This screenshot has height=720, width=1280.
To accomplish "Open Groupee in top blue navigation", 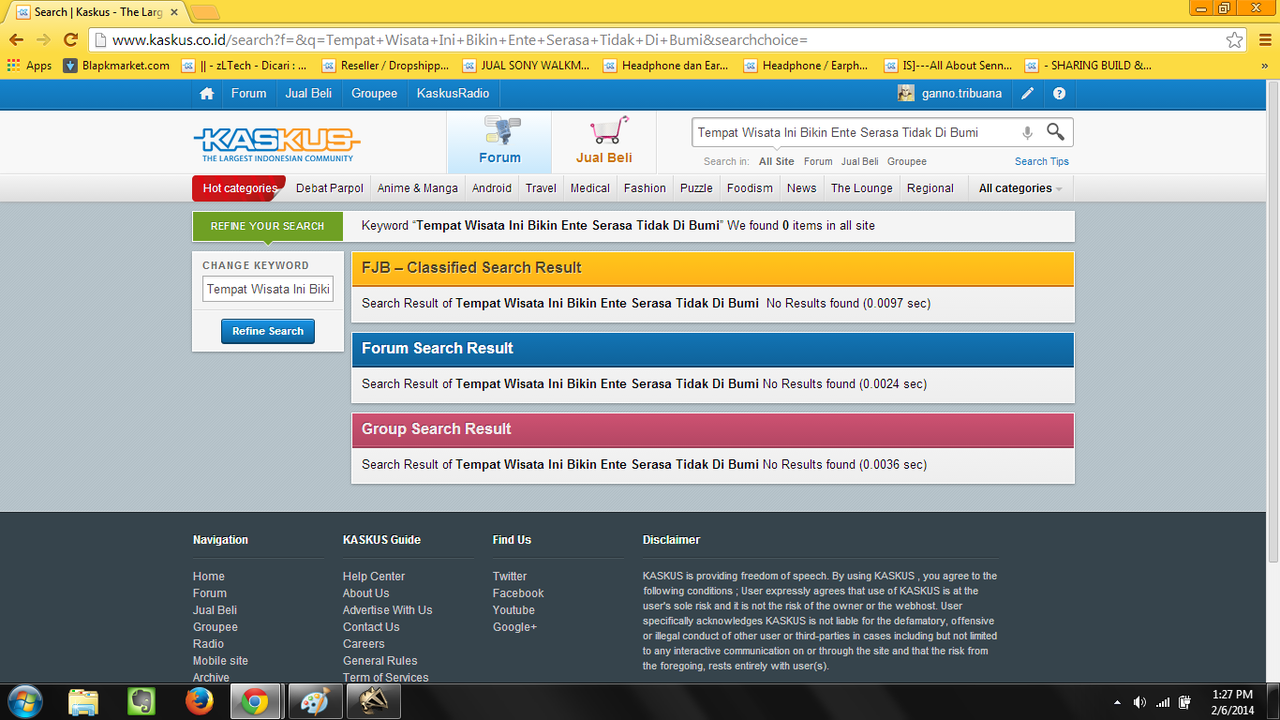I will (x=374, y=94).
